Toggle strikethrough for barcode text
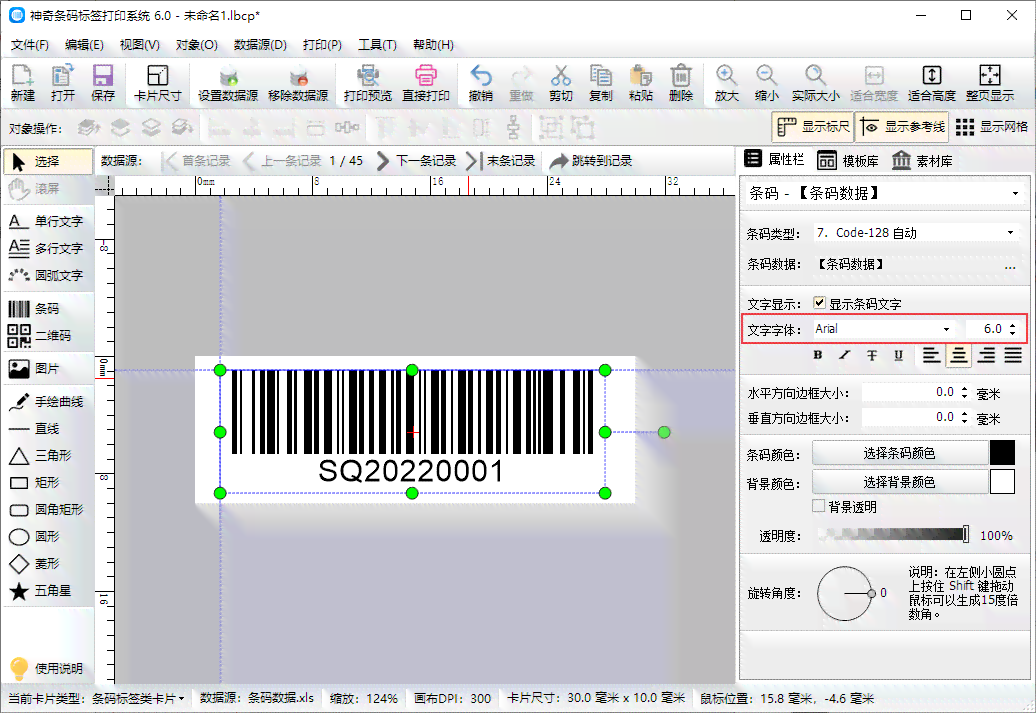This screenshot has width=1036, height=713. click(872, 355)
